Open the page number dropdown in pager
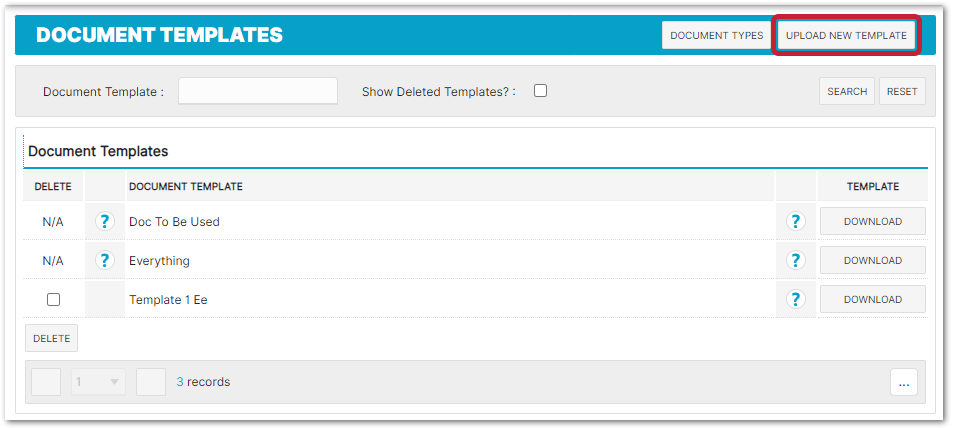The height and width of the screenshot is (429, 954). [x=98, y=382]
